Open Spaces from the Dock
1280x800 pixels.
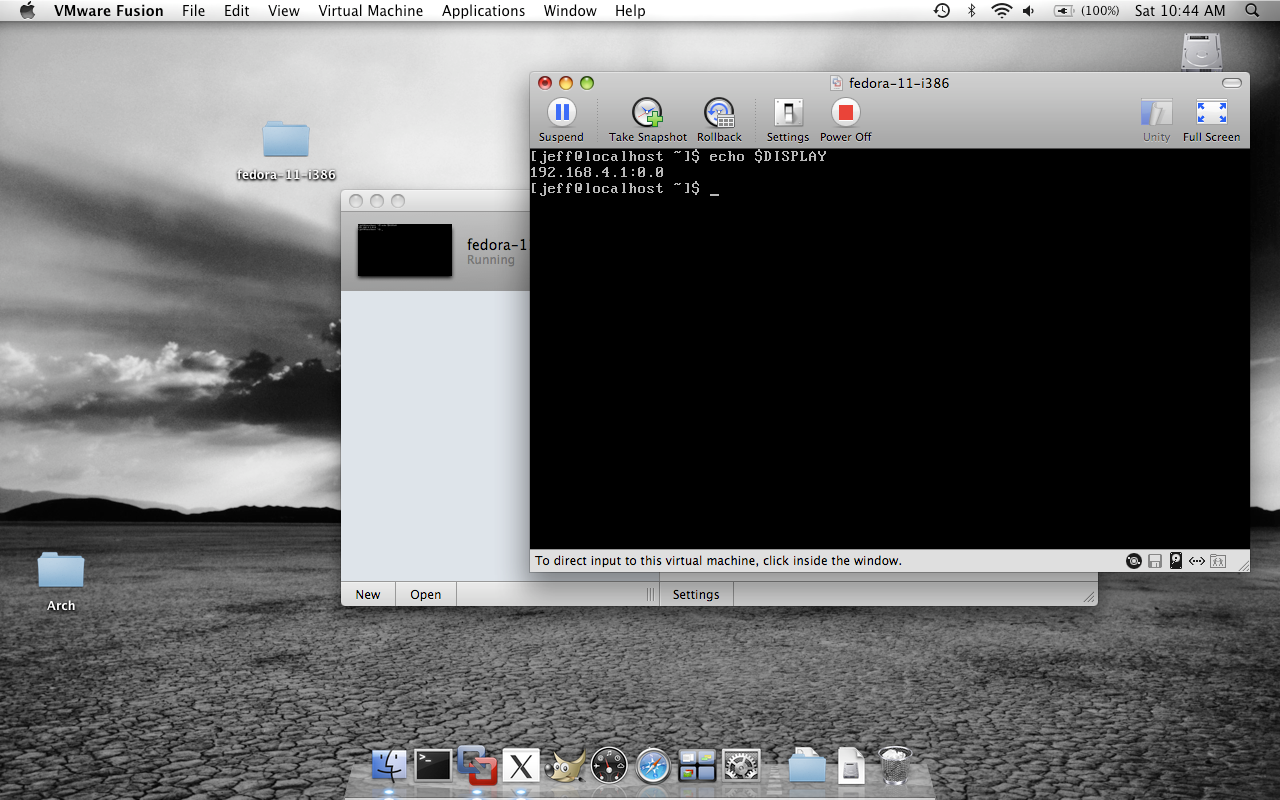tap(697, 766)
